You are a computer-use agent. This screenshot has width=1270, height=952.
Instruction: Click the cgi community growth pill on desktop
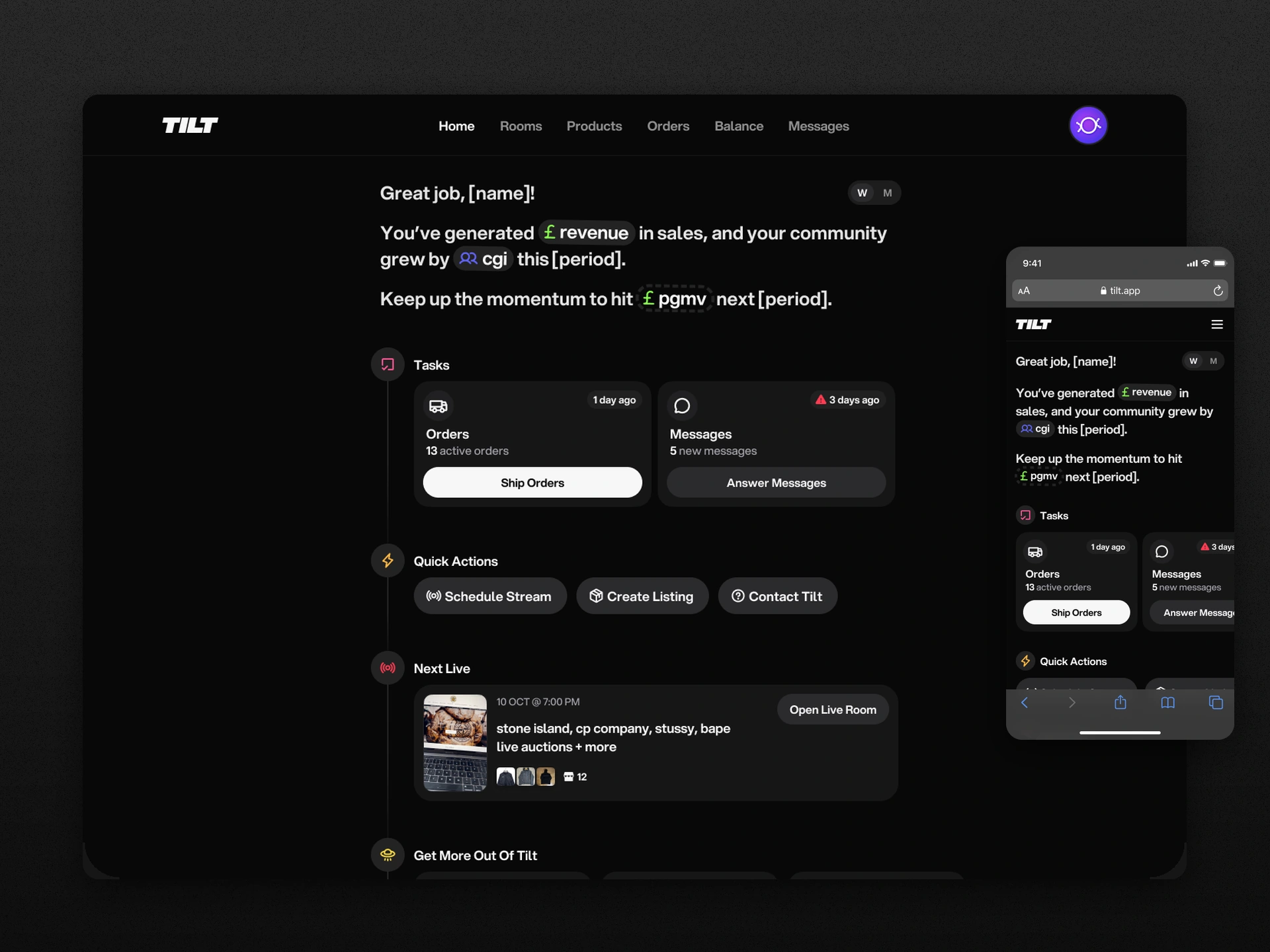point(484,258)
